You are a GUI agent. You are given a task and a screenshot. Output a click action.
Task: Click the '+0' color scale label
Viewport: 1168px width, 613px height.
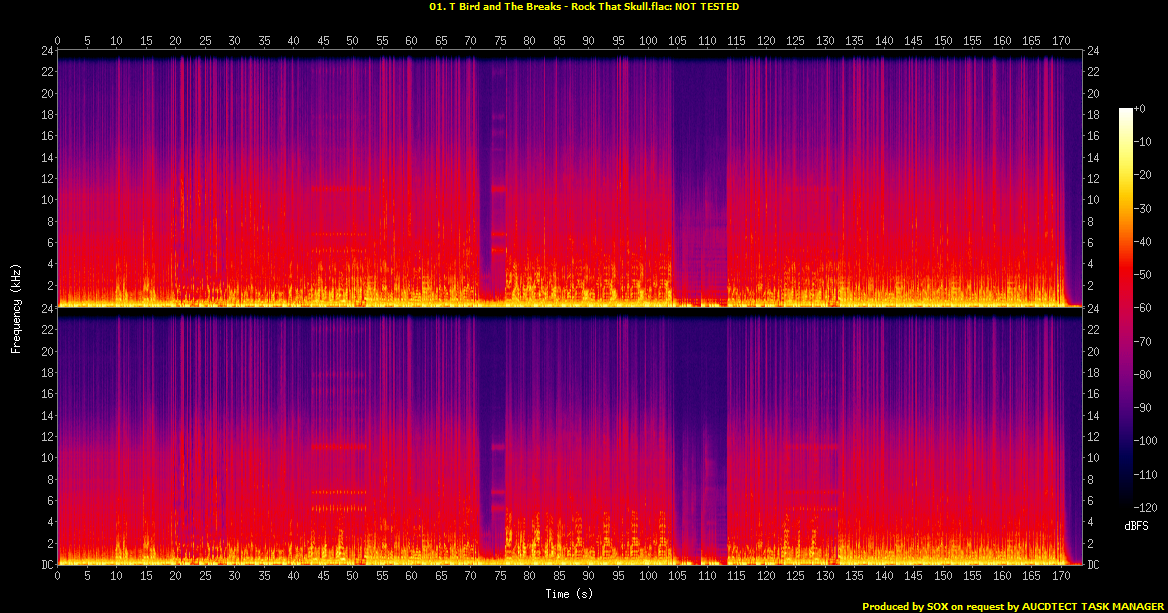1140,109
